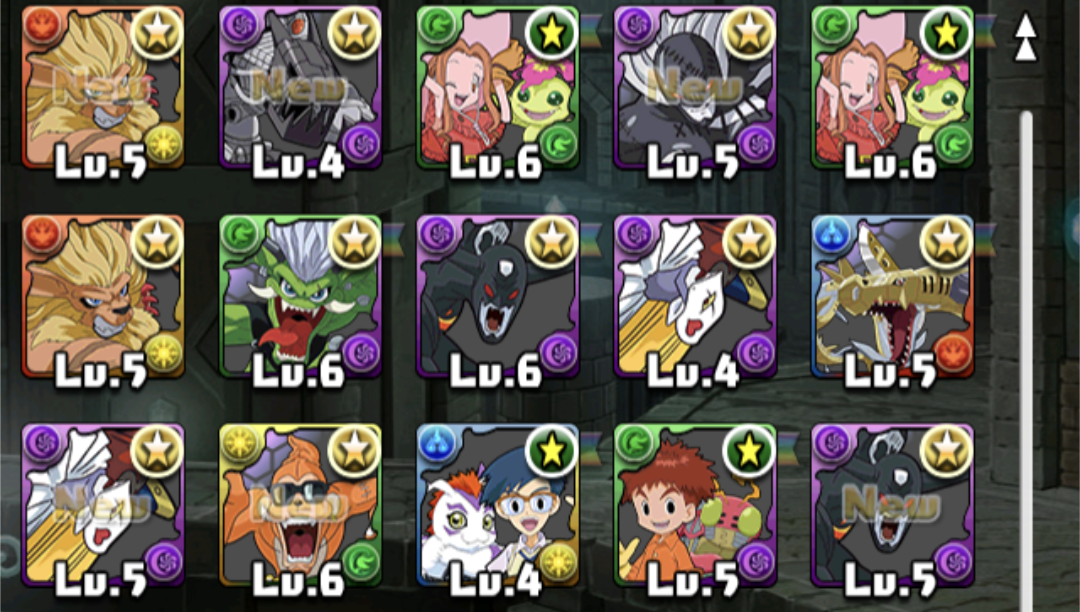Pick the boy with glasses Lv.4 card
Image resolution: width=1080 pixels, height=612 pixels.
pos(498,505)
